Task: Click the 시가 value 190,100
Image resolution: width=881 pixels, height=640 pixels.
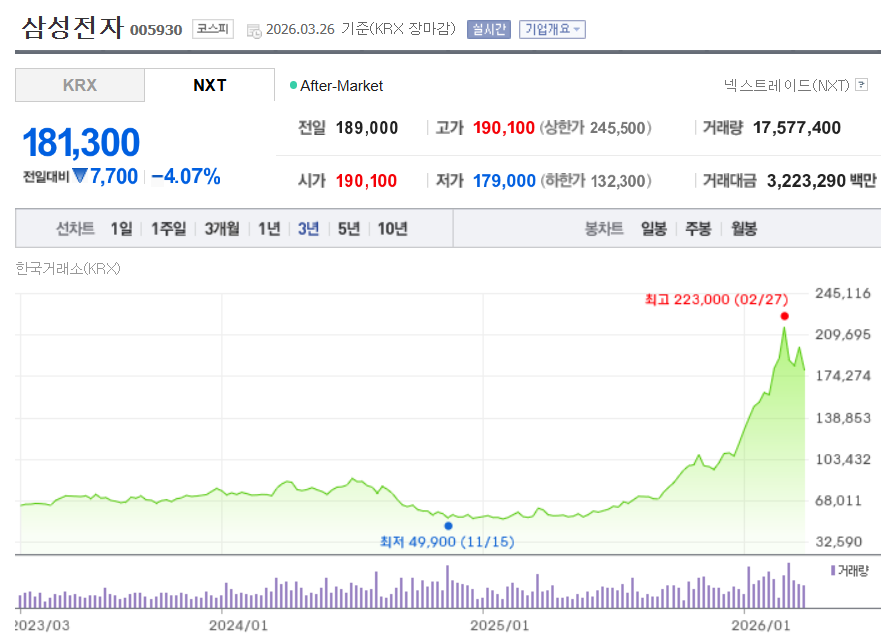Action: pyautogui.click(x=366, y=181)
